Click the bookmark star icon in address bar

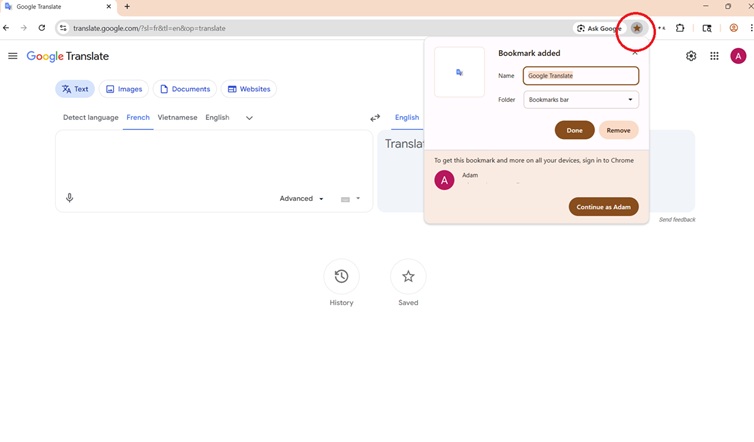tap(636, 28)
